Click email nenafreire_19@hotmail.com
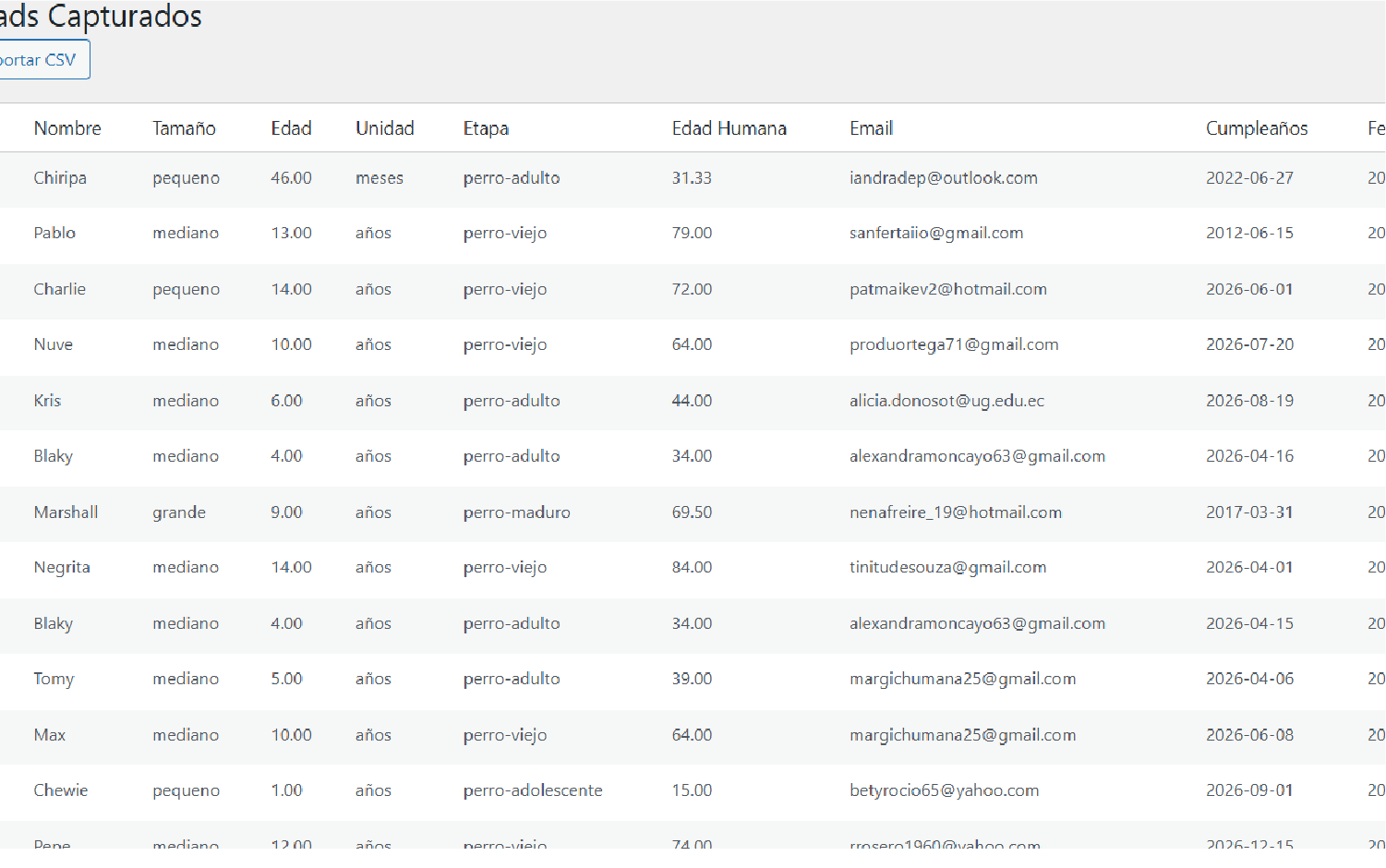1386x868 pixels. [956, 512]
